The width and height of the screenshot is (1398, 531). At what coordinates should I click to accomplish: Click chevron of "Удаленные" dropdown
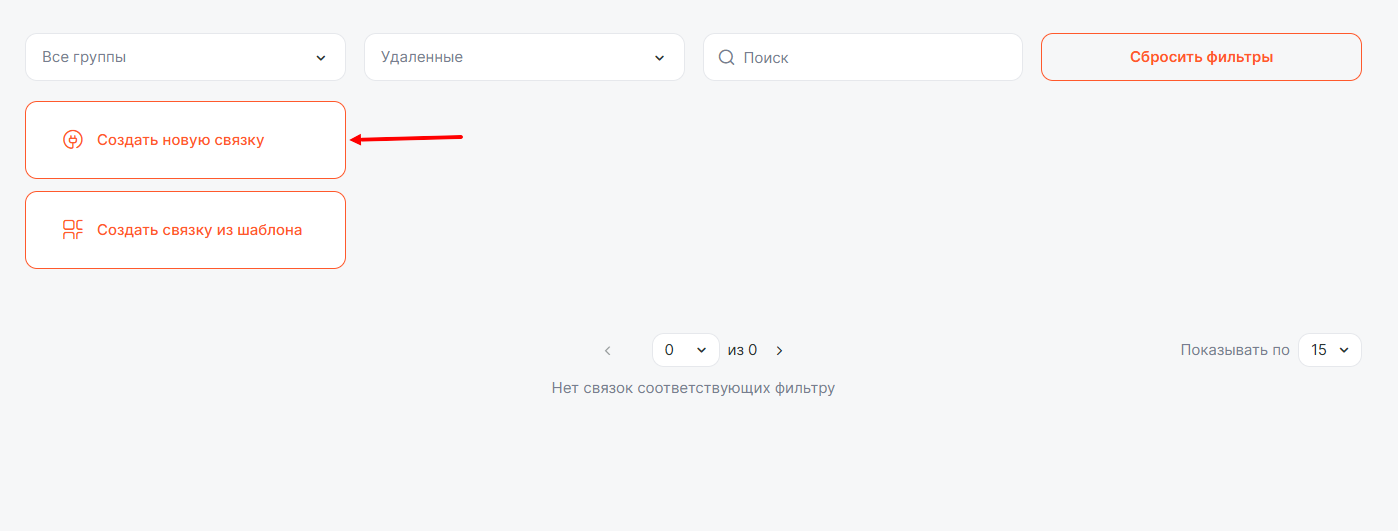tap(660, 58)
